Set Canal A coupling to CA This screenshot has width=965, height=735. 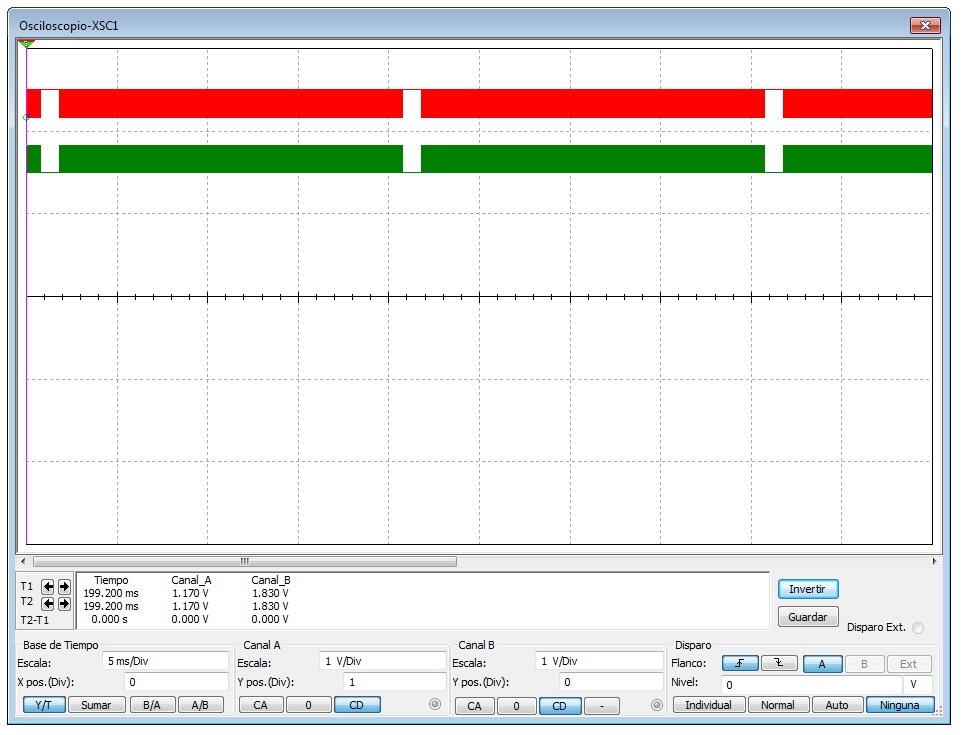tap(260, 705)
